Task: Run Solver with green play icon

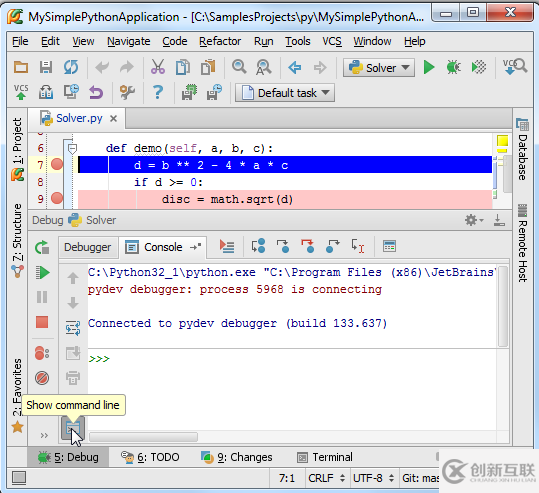Action: 429,67
